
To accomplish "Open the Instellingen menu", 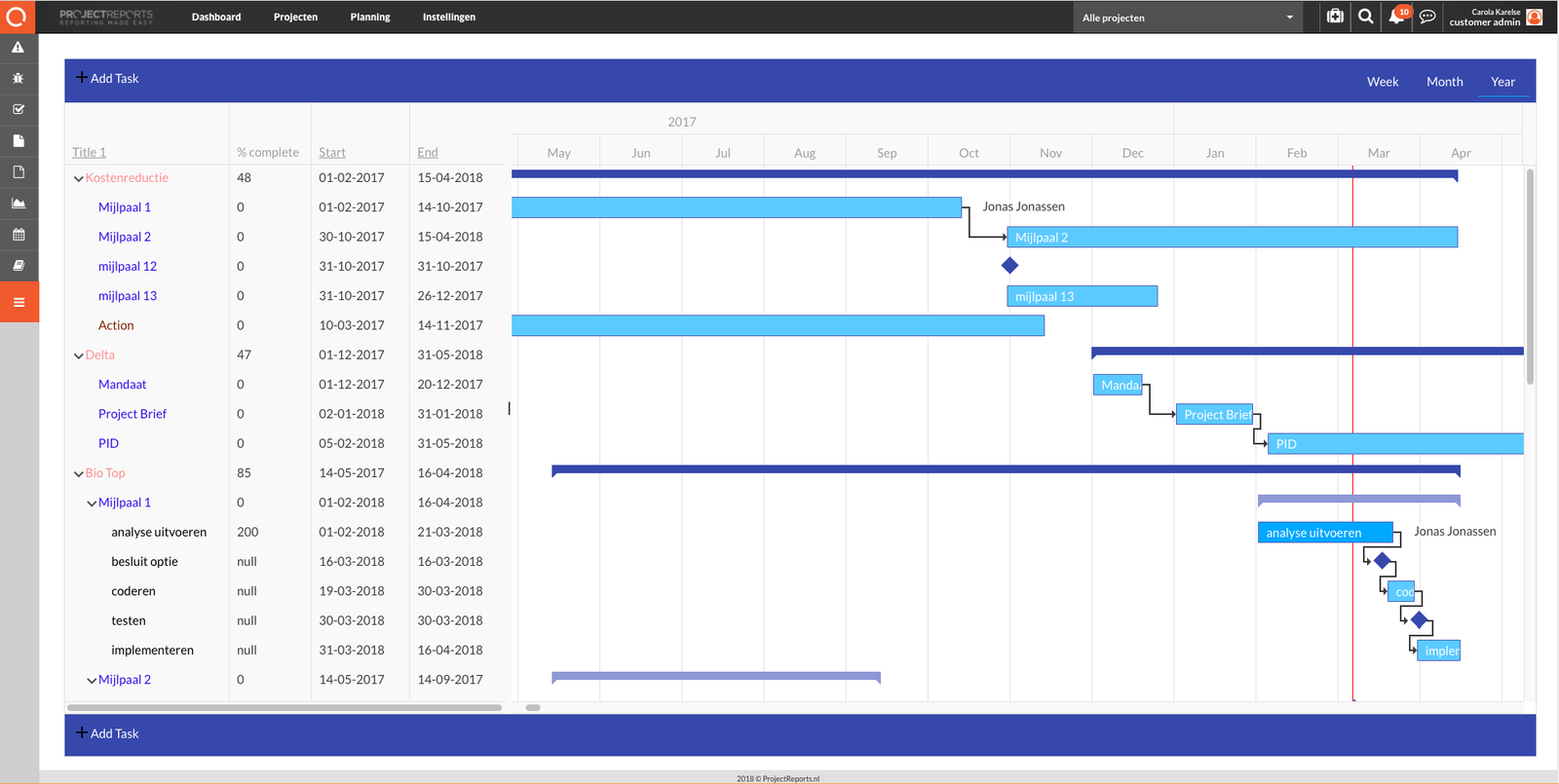I will pyautogui.click(x=449, y=17).
